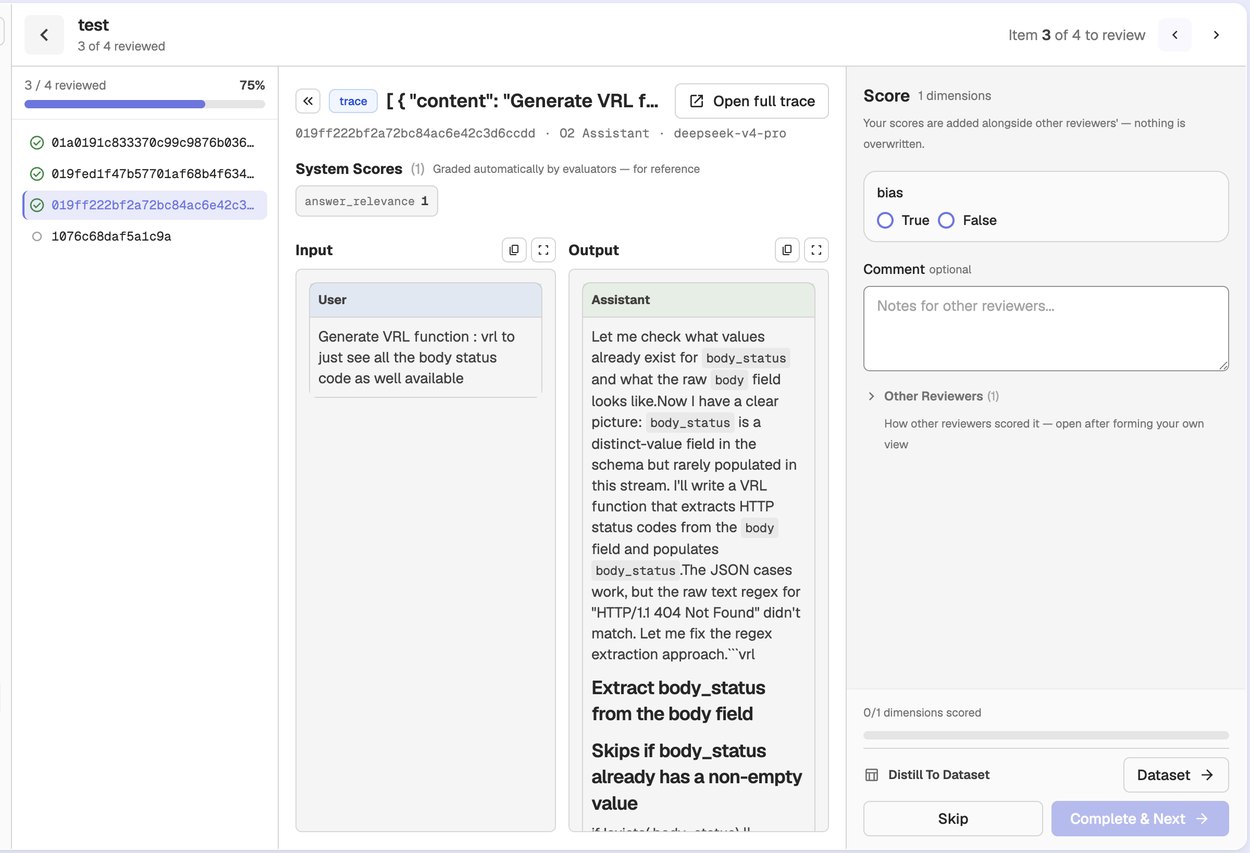Expand the Output panel to fullscreen
This screenshot has height=853, width=1250.
click(816, 250)
